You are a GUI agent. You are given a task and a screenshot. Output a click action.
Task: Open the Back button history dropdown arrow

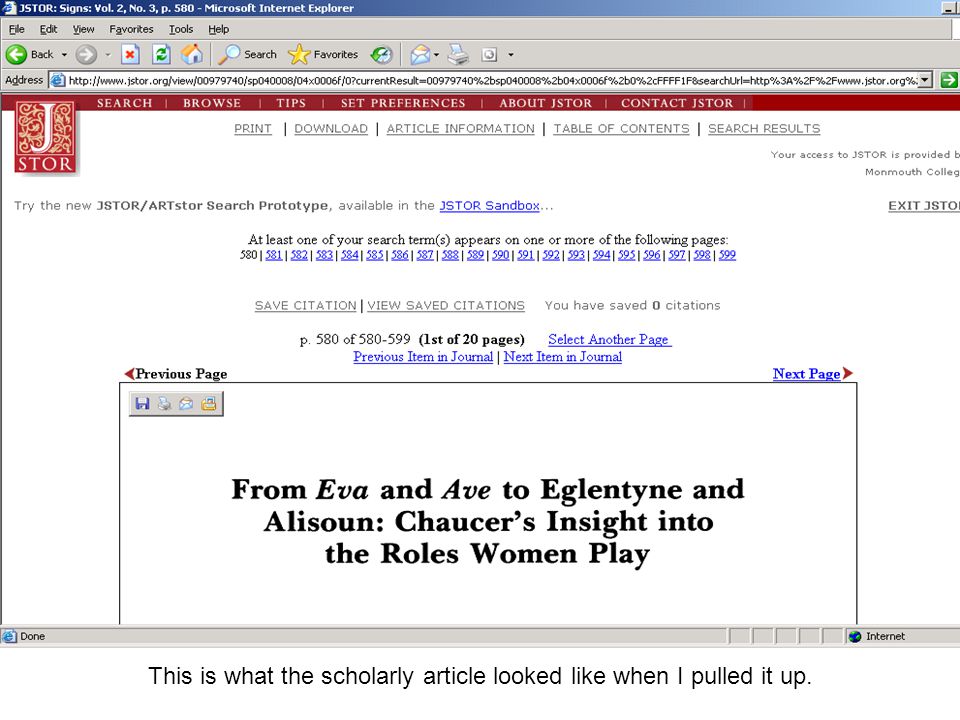point(64,54)
